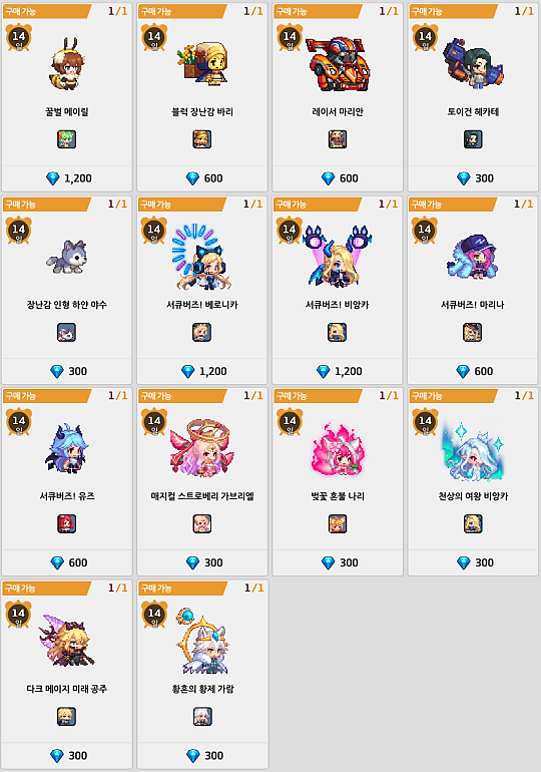Buy 서큐버즈! 비앙카 for 1,200 gems
Viewport: 541px width, 772px height.
pos(338,371)
